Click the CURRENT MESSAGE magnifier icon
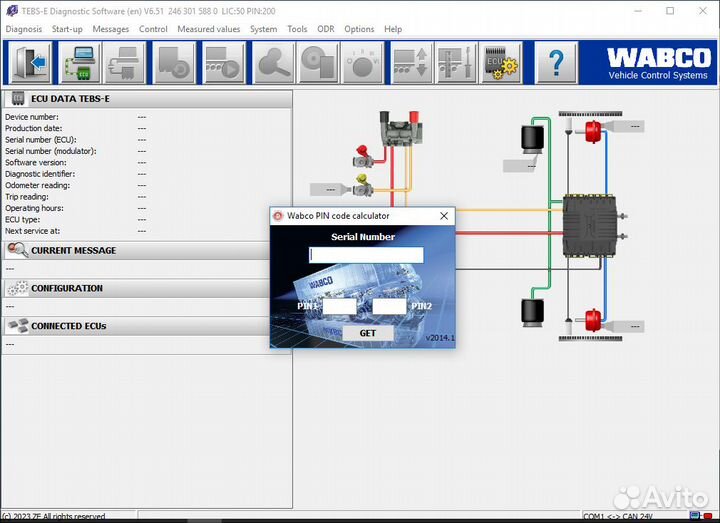The width and height of the screenshot is (720, 523). click(18, 250)
